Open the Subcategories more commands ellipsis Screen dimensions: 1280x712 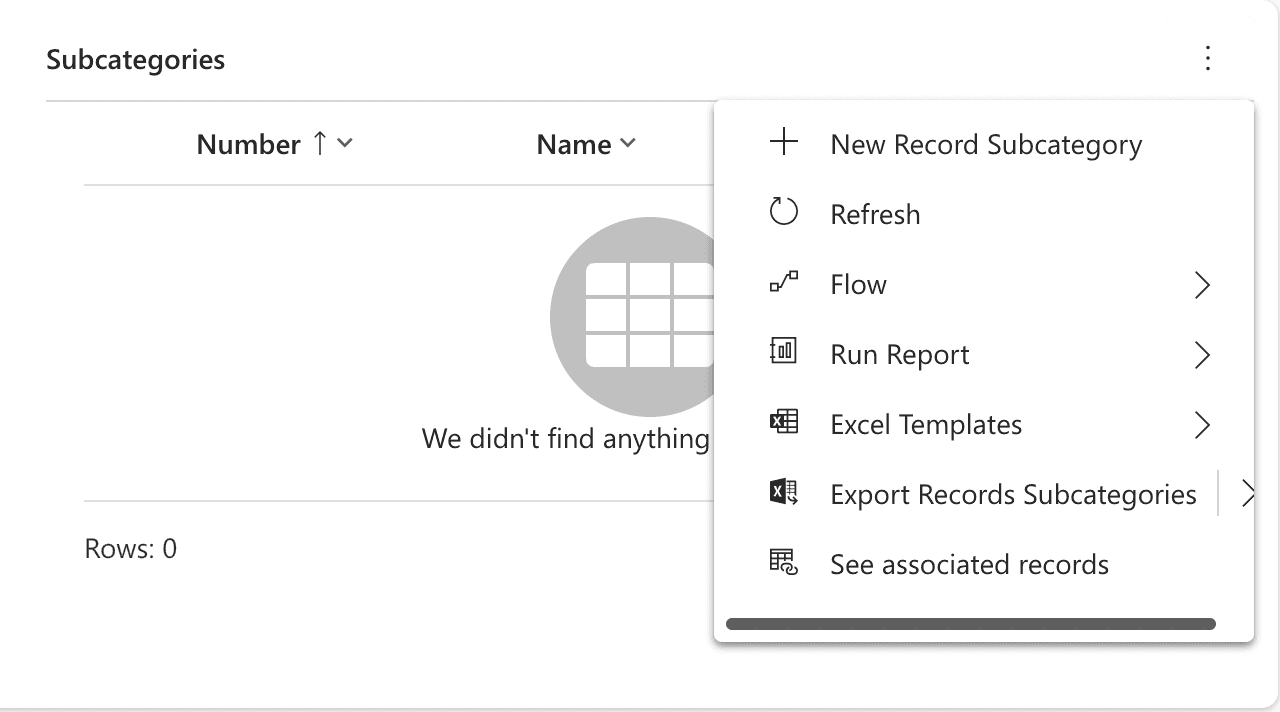1208,59
